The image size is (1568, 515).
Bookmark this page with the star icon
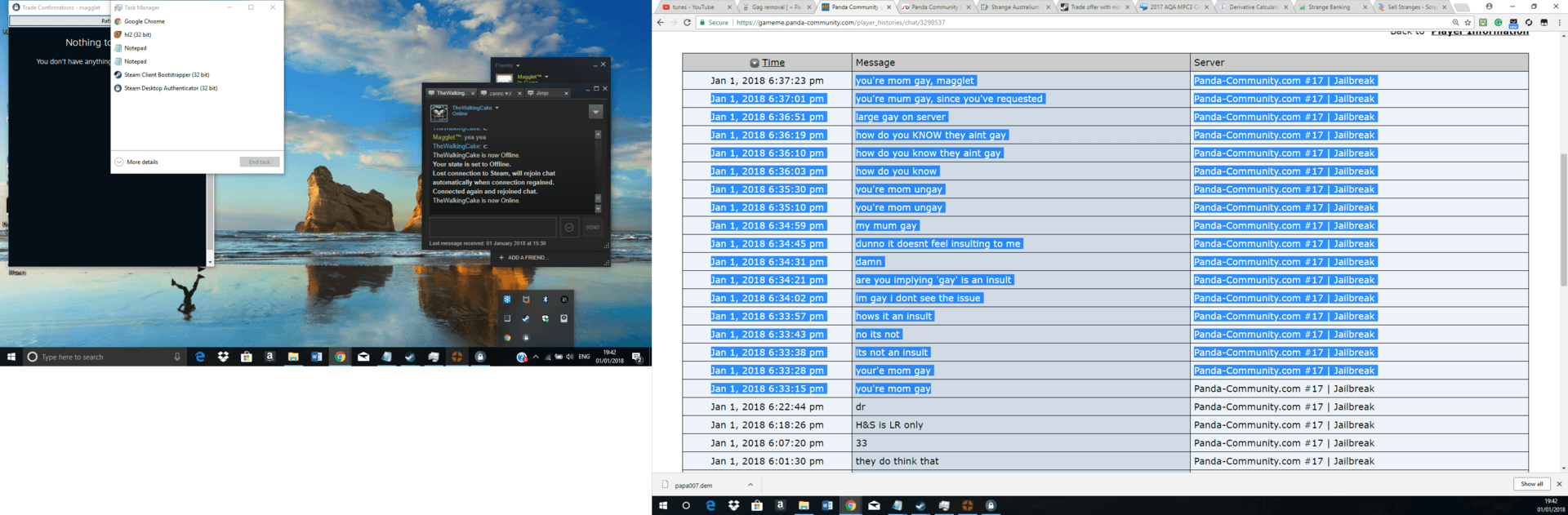(1468, 23)
